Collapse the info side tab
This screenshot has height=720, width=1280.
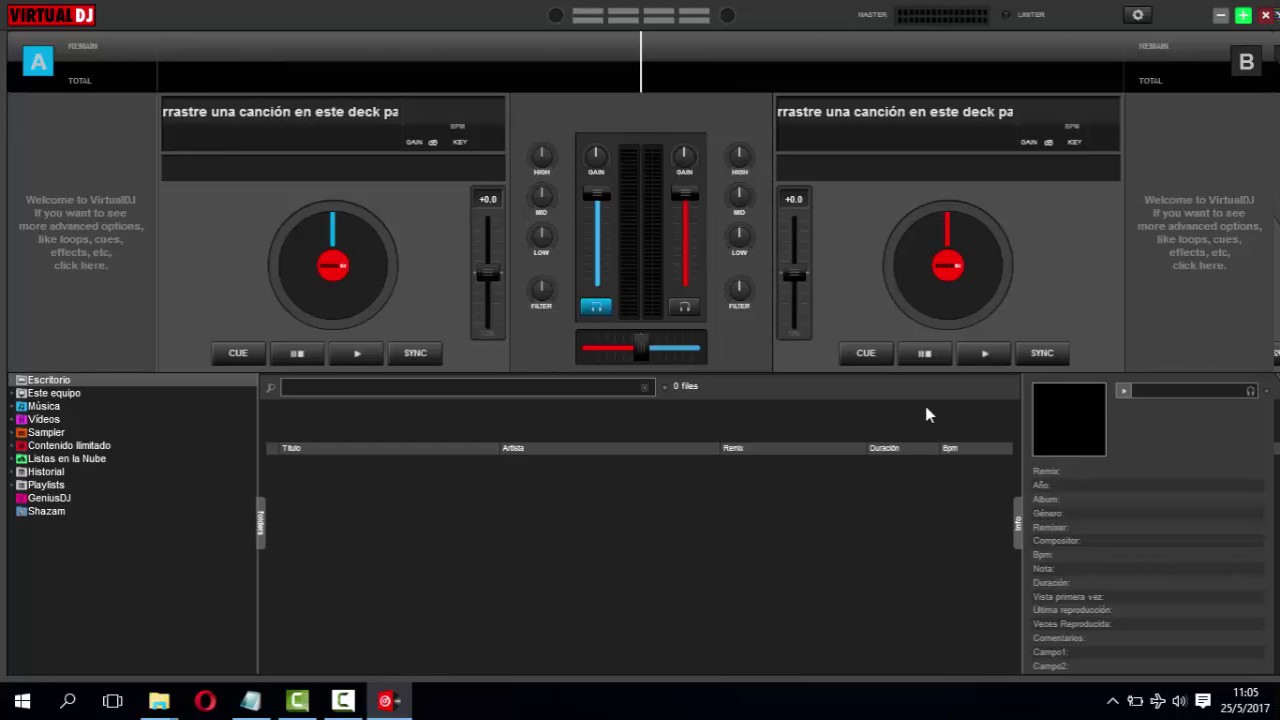(x=1018, y=522)
